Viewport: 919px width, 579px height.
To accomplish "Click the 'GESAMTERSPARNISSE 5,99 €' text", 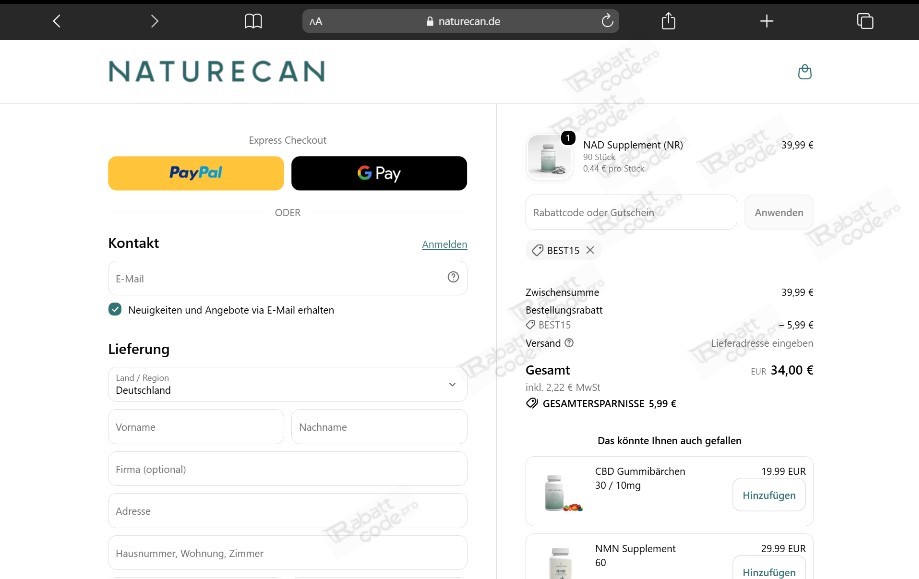I will (610, 403).
